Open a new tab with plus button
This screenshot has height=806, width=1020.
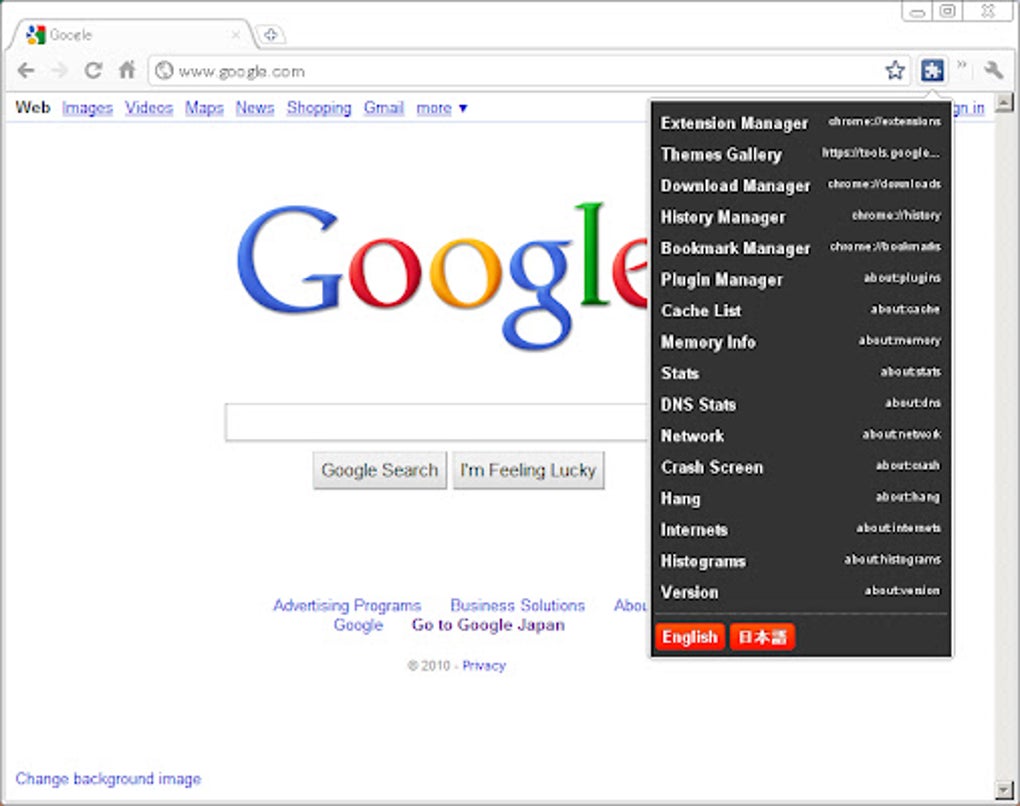click(x=271, y=34)
